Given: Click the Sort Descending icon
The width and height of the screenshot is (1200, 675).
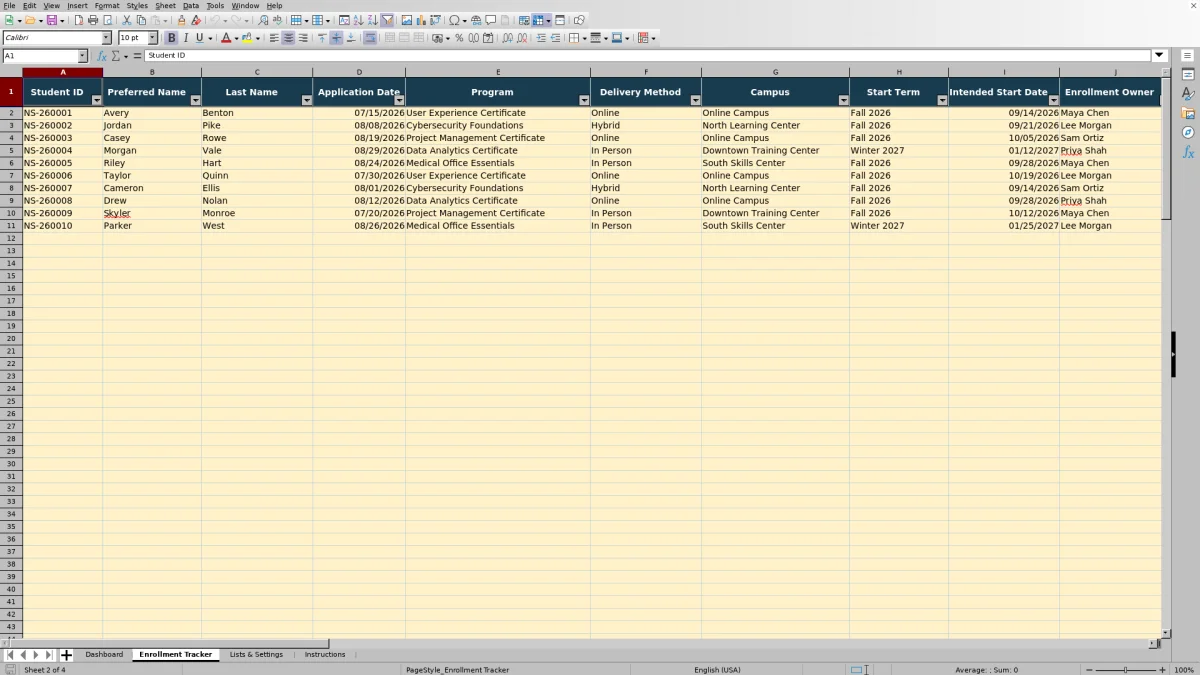Looking at the screenshot, I should tap(372, 20).
